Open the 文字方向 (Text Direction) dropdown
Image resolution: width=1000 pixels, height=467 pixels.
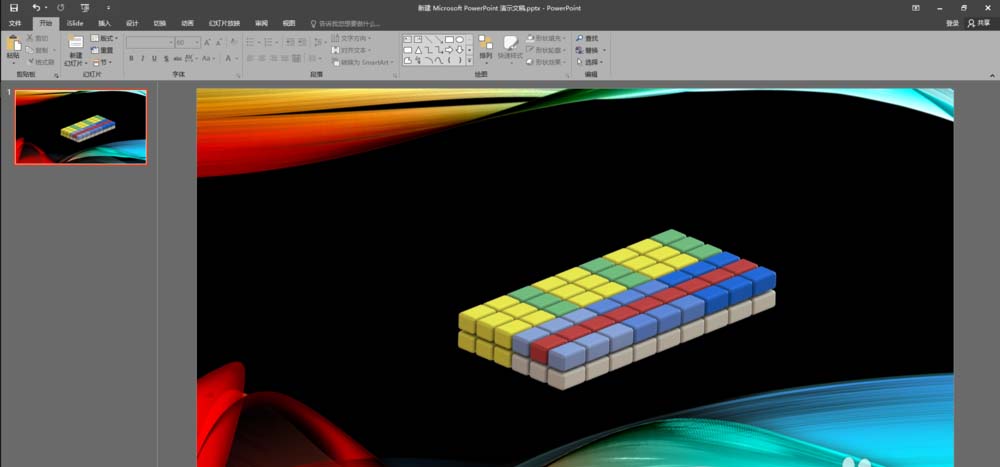click(x=352, y=38)
